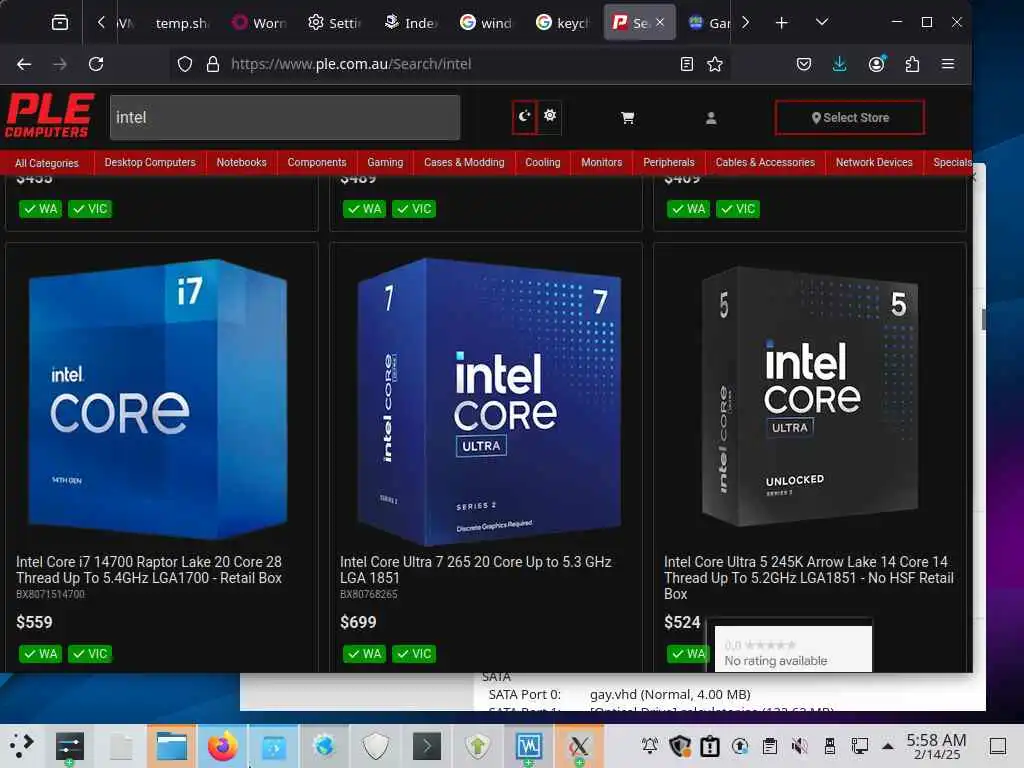
Task: Go forward in browser history
Action: 59,64
